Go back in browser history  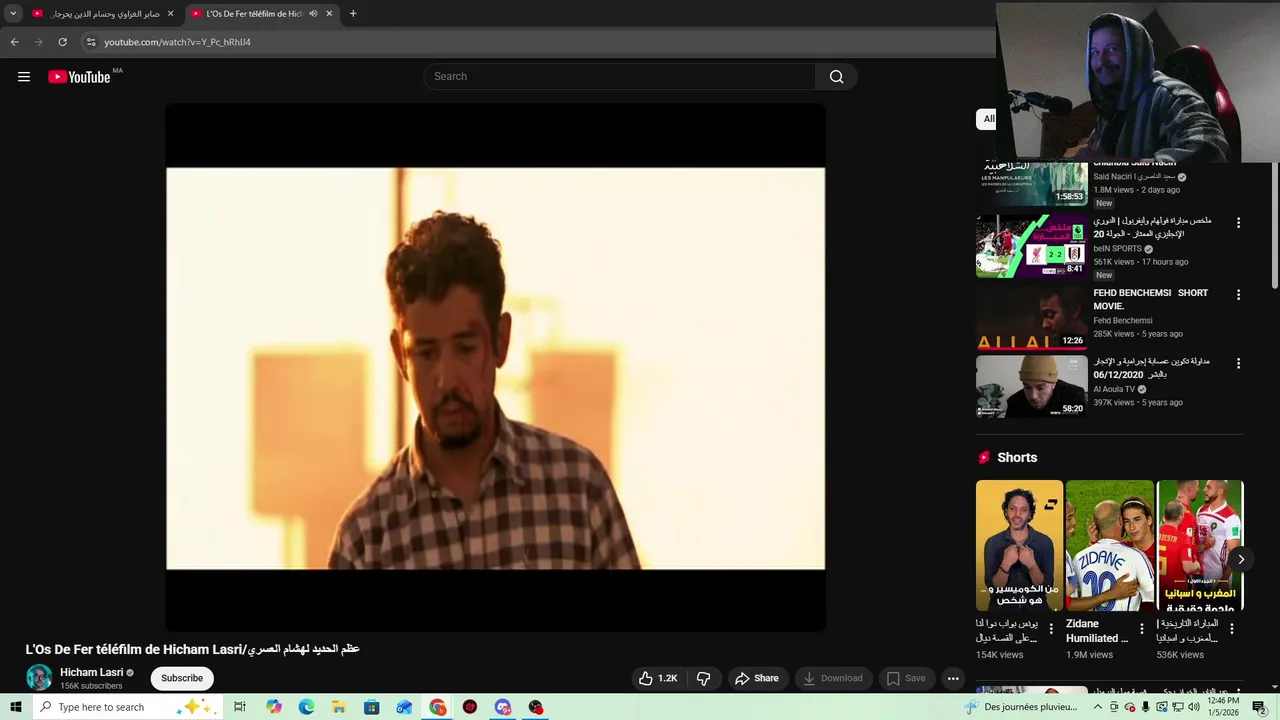click(x=14, y=42)
